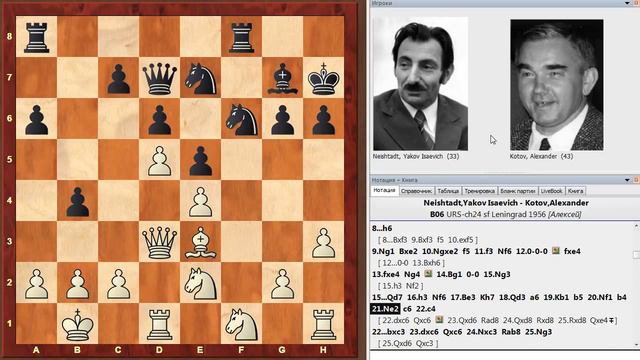Select the black knight on e7
Image resolution: width=640 pixels, height=360 pixels.
[200, 78]
